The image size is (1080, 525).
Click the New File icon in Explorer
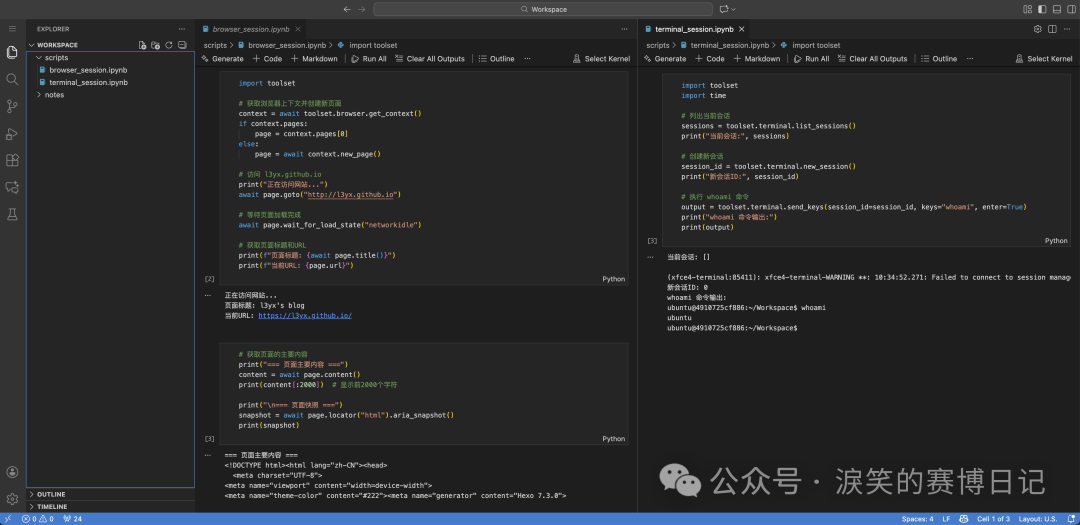click(x=142, y=45)
